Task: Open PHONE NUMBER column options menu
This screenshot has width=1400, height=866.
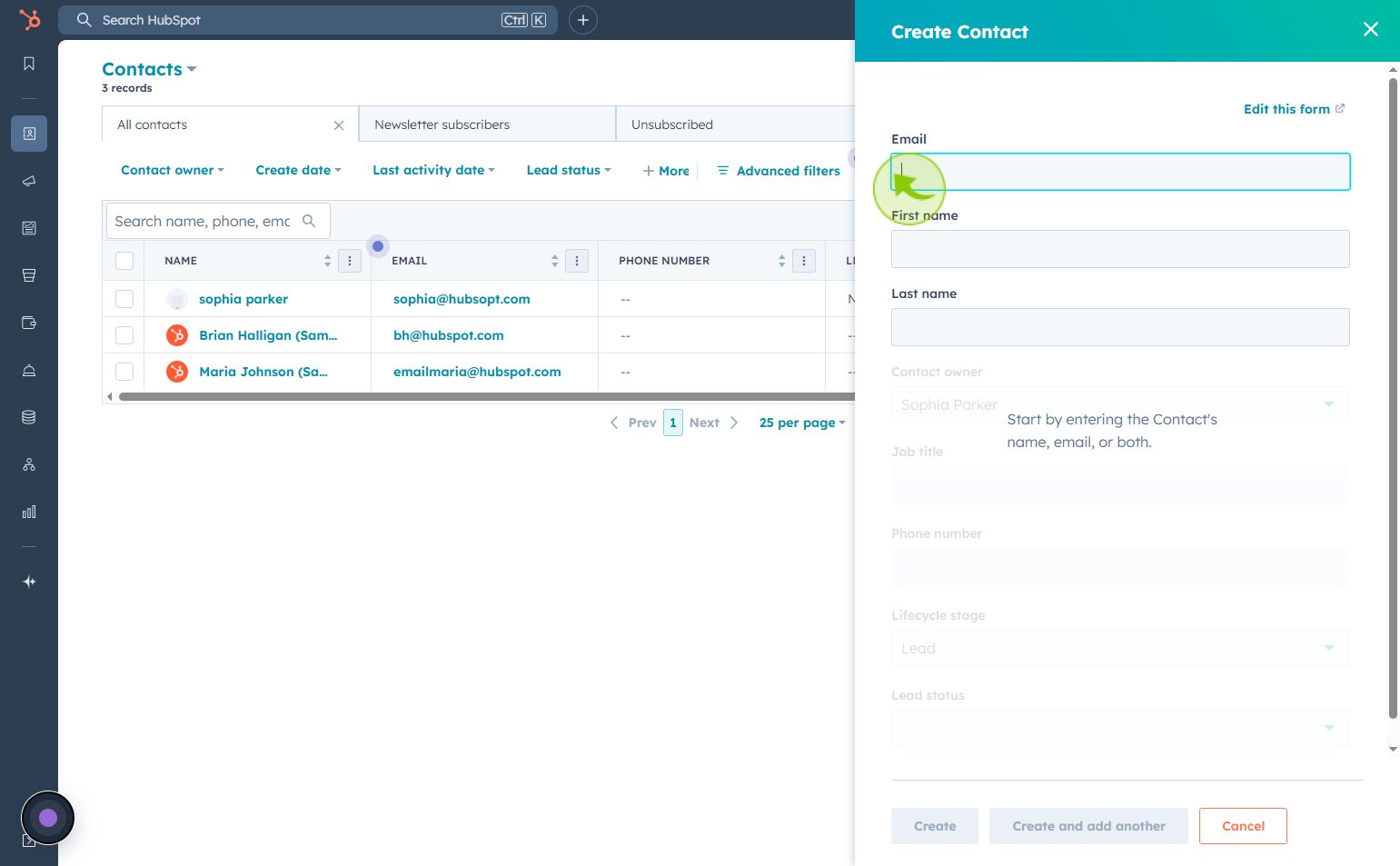Action: pos(804,261)
